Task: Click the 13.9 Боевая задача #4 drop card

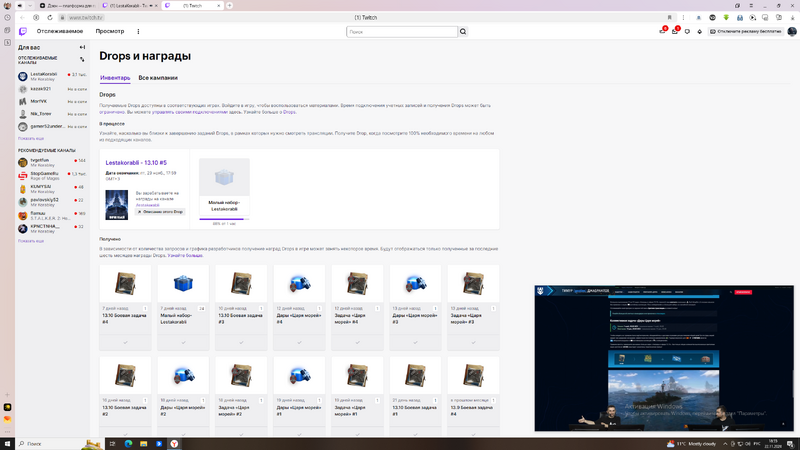Action: (x=473, y=397)
